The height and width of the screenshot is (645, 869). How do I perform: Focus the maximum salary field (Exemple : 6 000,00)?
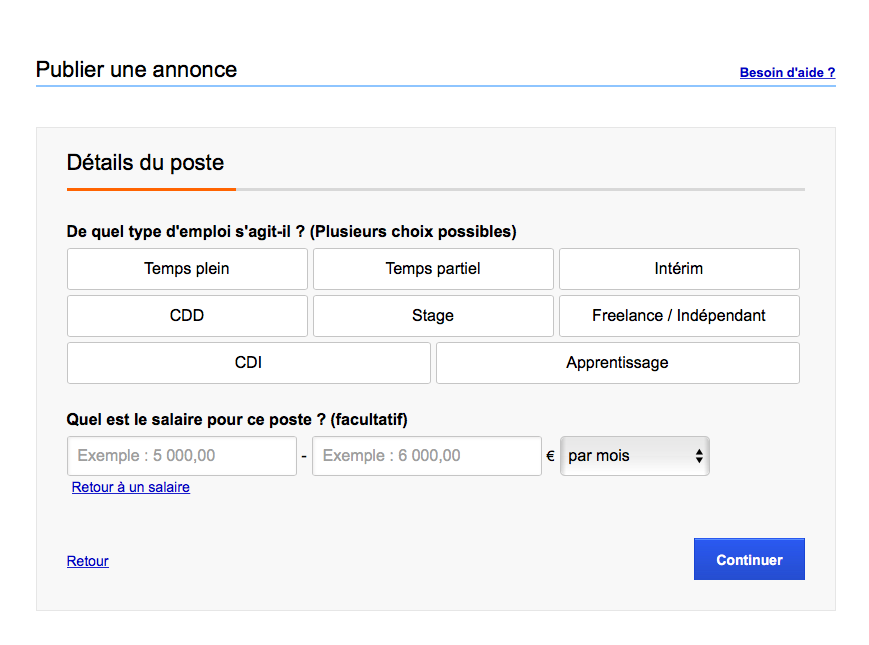click(x=427, y=456)
